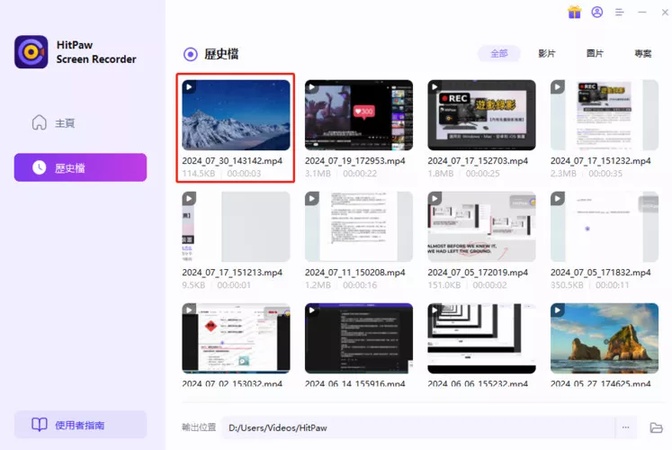Open the user account profile icon
Screen dimensions: 672x450
click(597, 12)
